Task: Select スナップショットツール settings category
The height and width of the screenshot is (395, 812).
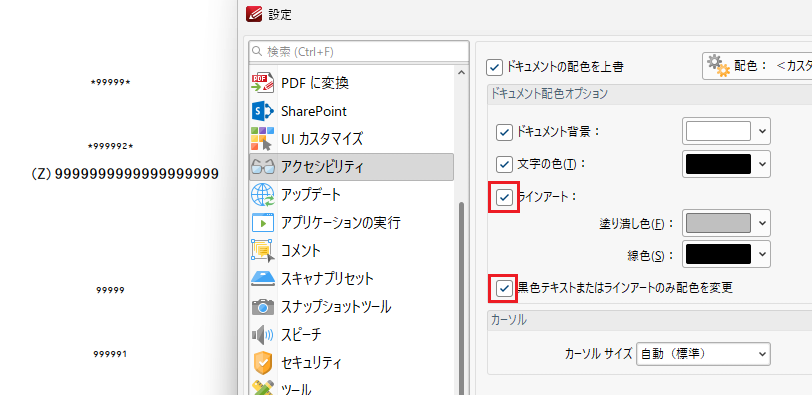Action: 351,307
